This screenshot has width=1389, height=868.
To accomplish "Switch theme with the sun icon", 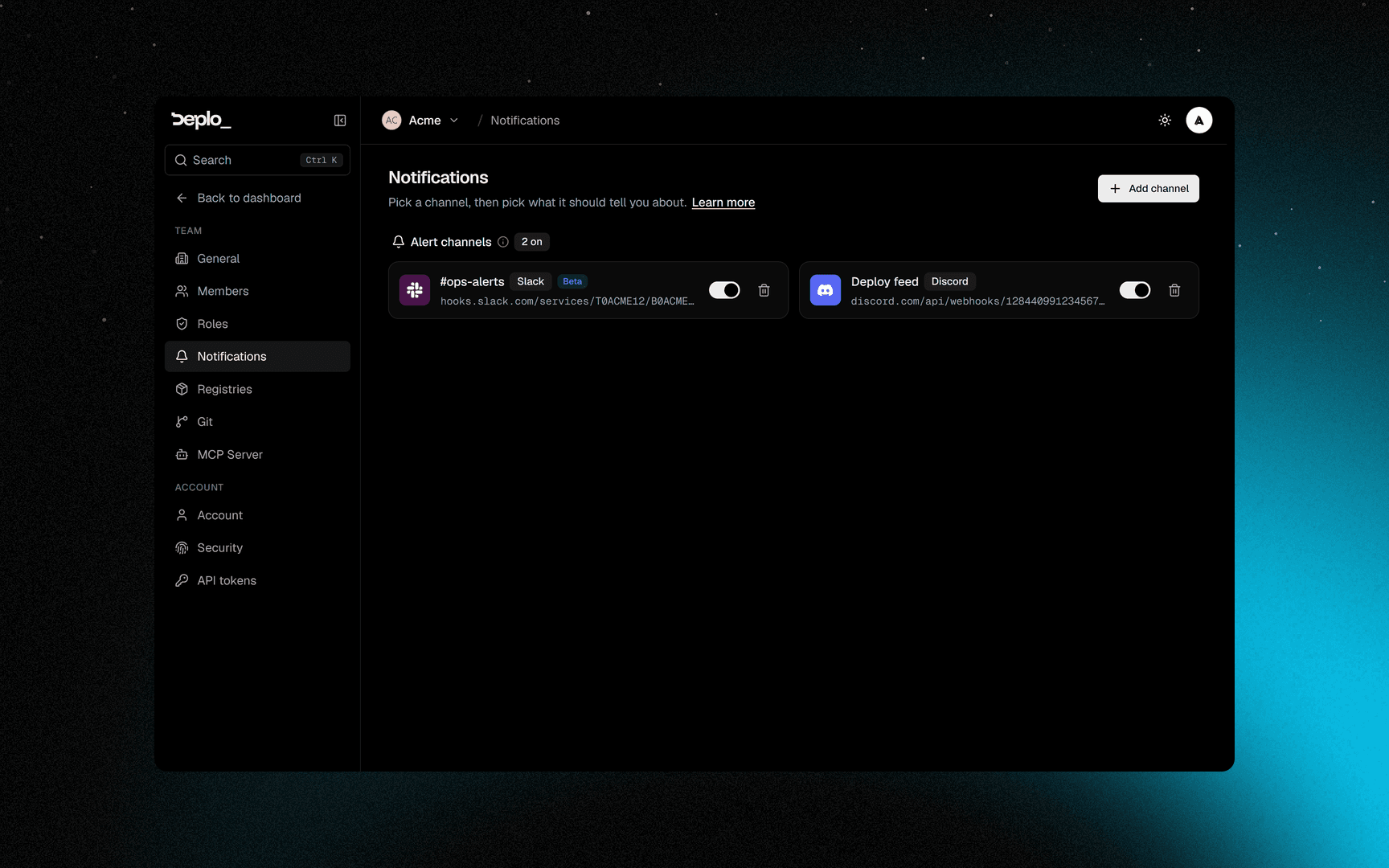I will coord(1165,121).
